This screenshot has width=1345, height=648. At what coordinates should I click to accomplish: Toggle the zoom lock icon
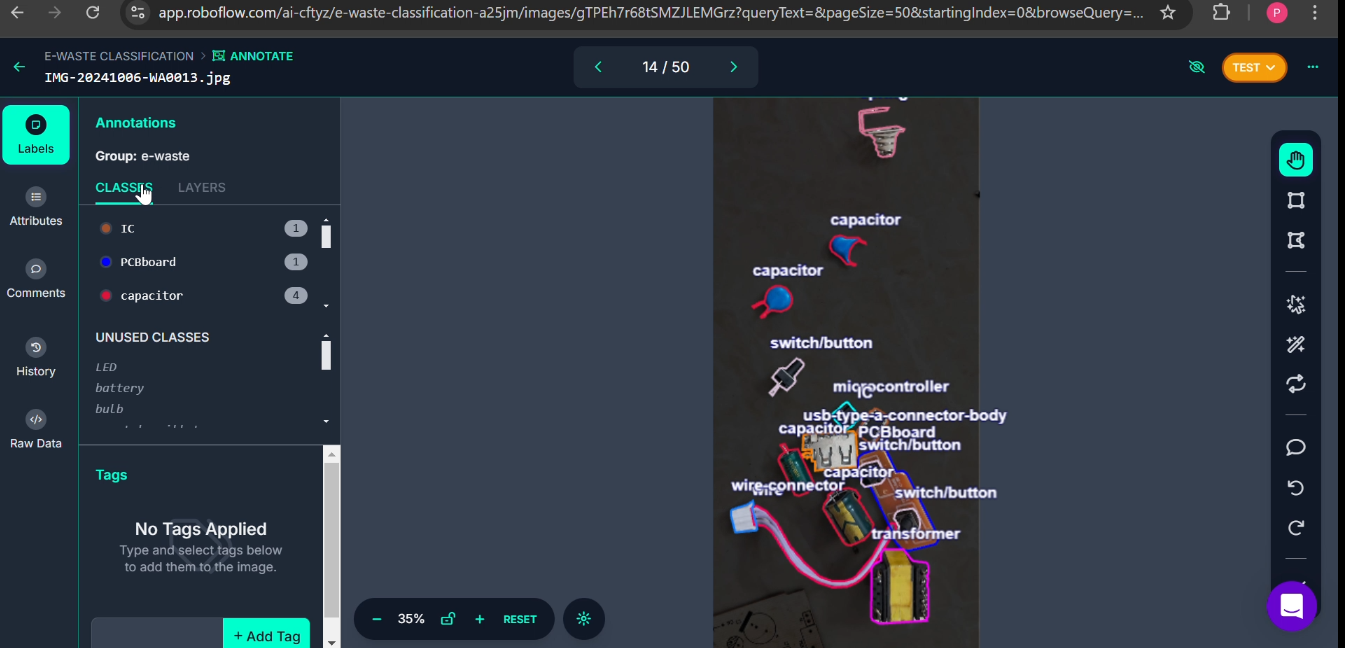point(448,619)
